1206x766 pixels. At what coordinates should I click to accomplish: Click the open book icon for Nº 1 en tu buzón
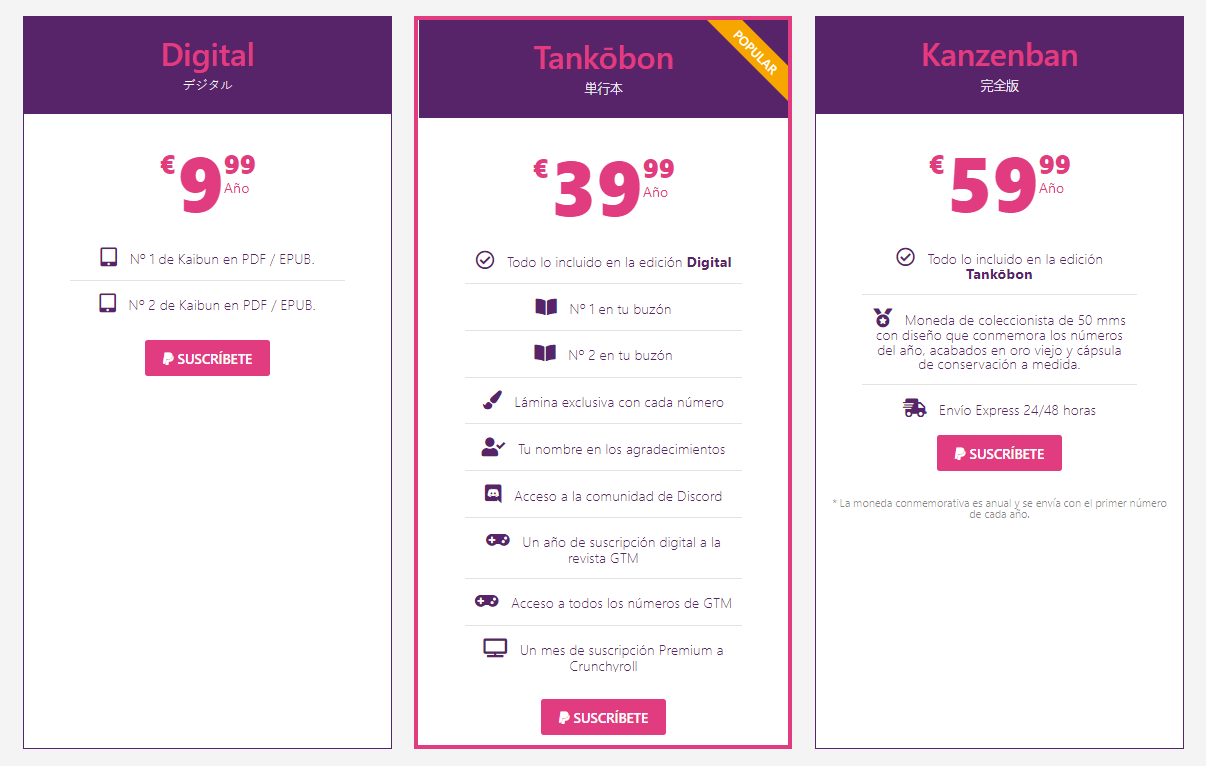click(546, 307)
